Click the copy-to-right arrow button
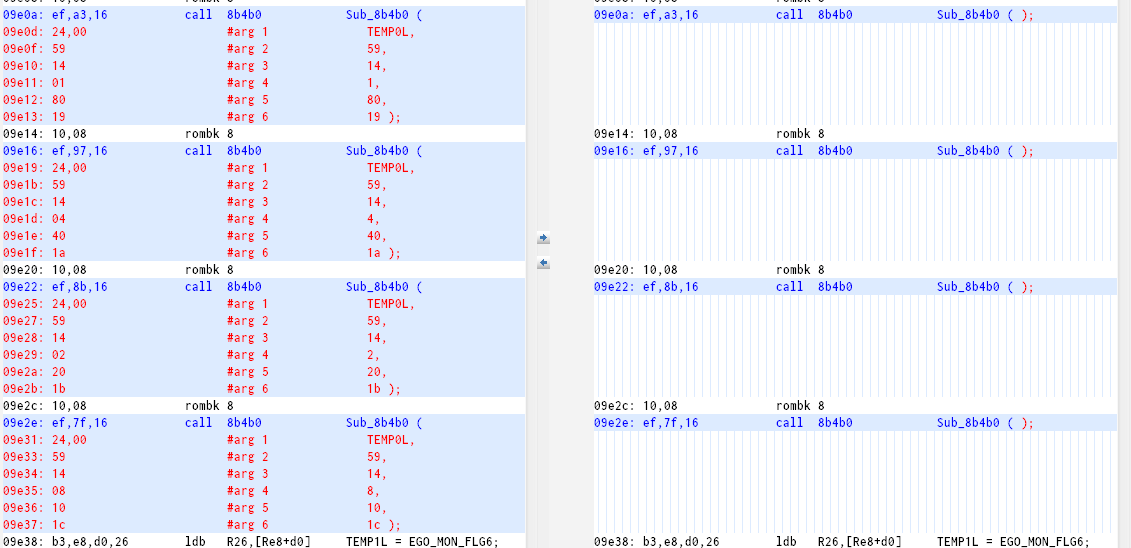This screenshot has height=548, width=1131. 543,238
